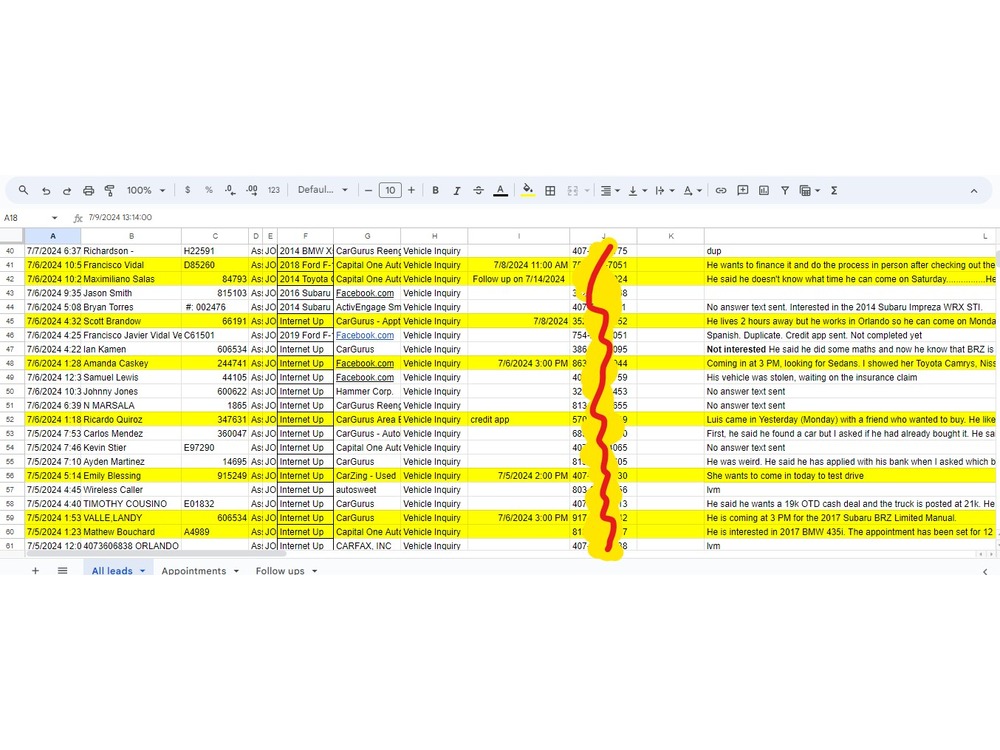Open the Follow ups tab dropdown arrow
The height and width of the screenshot is (750, 1000).
click(314, 571)
